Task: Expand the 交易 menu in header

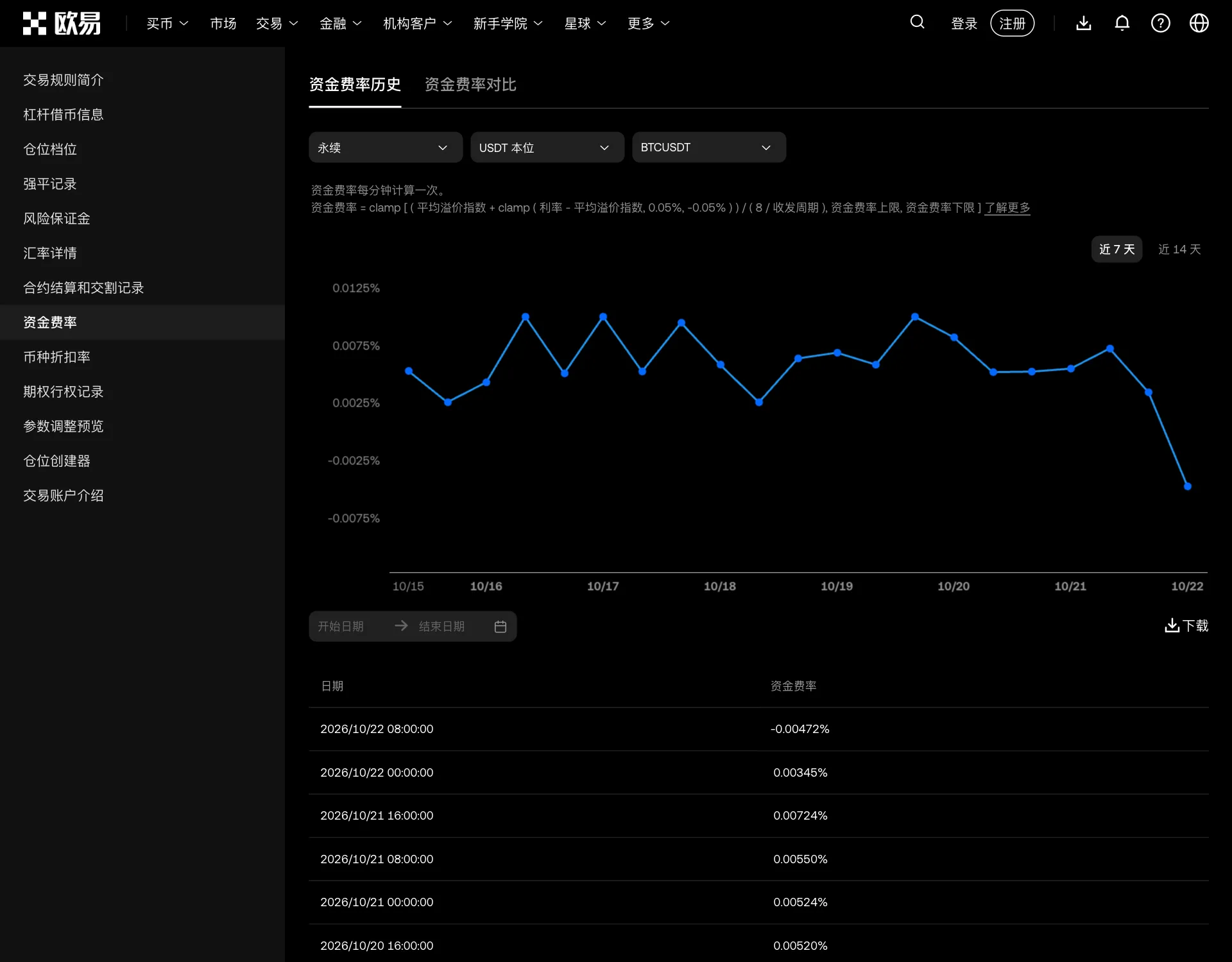Action: pos(277,24)
